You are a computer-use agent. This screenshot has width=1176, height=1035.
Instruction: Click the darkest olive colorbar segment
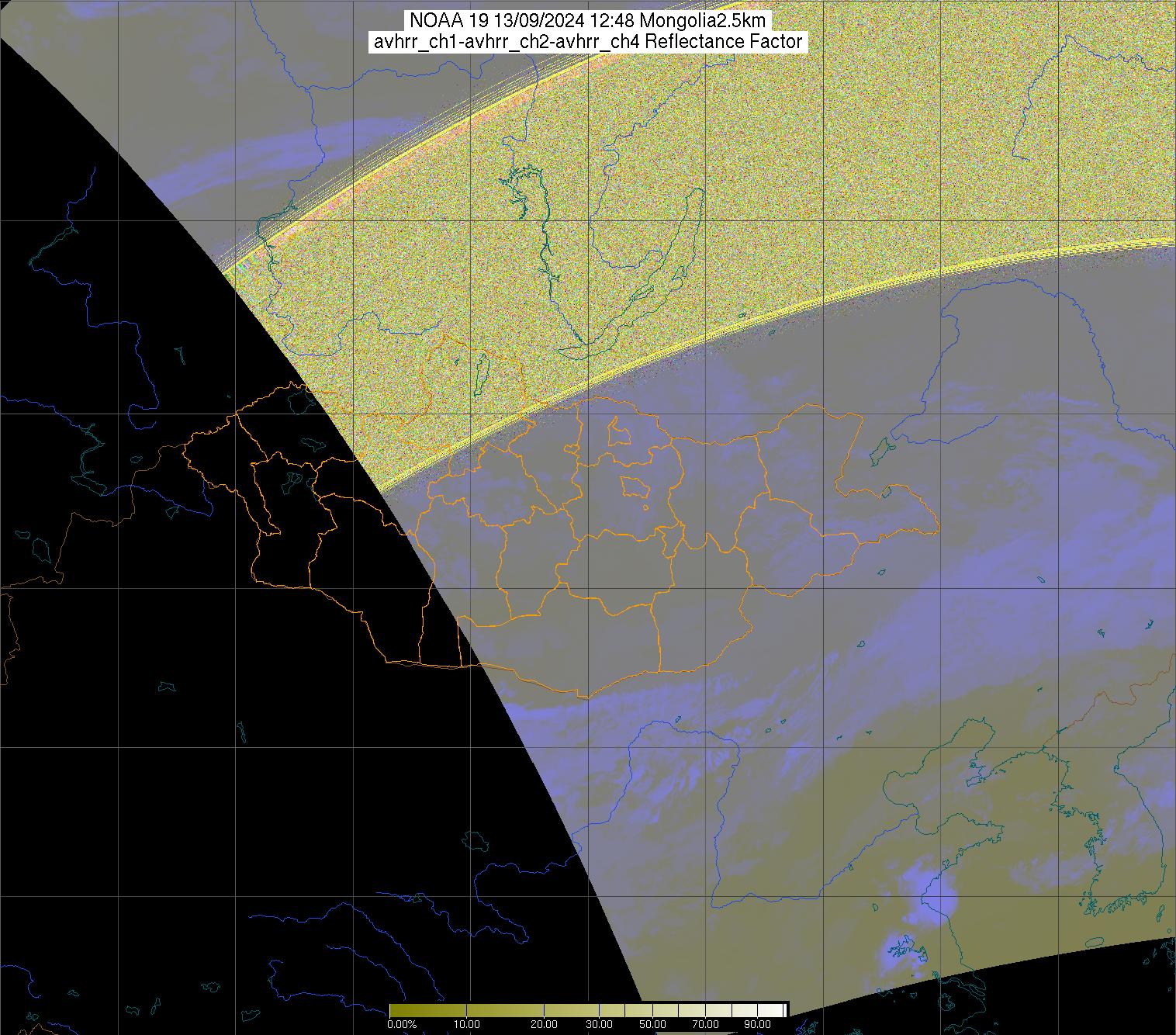tap(428, 1010)
